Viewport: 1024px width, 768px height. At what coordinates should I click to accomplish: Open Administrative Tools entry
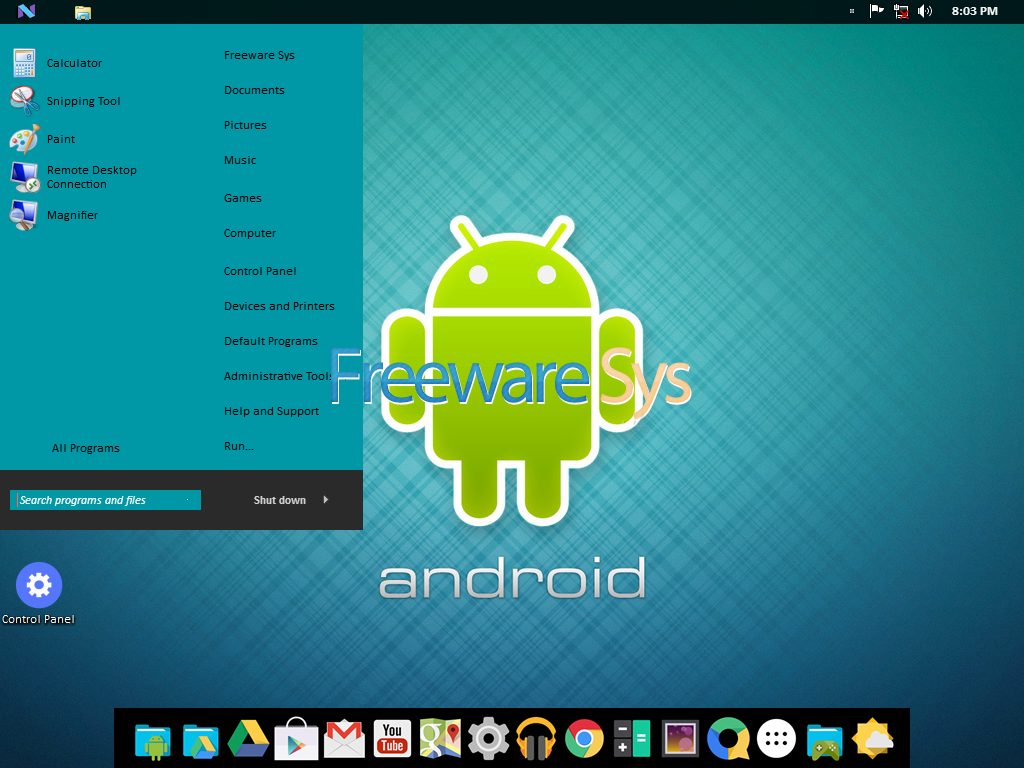pyautogui.click(x=278, y=376)
